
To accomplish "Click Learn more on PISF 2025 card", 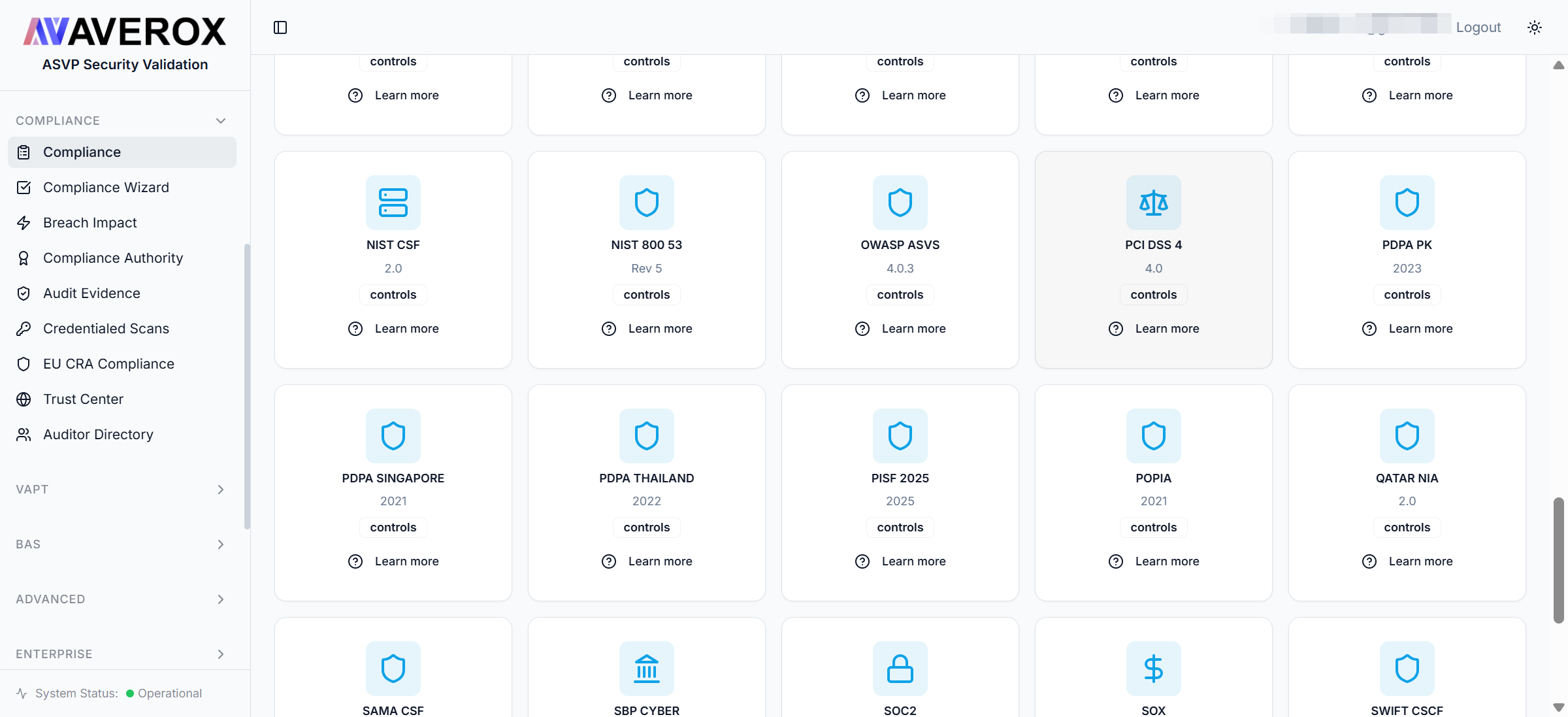I will coord(900,561).
